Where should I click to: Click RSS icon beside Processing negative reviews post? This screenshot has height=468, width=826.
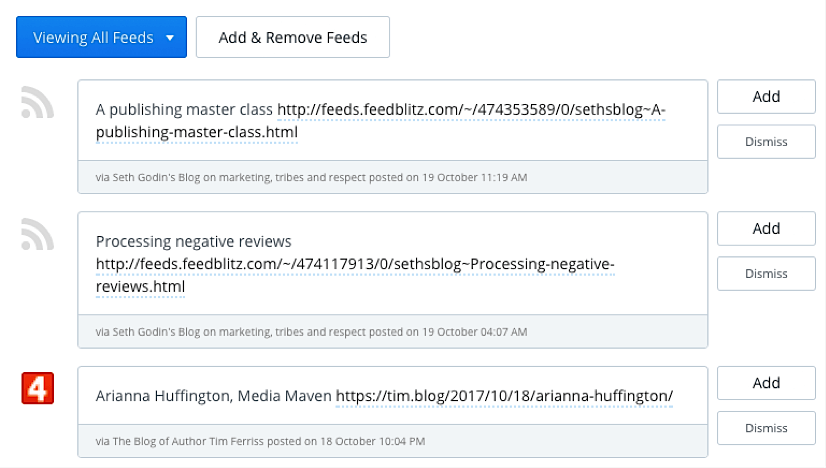[37, 234]
